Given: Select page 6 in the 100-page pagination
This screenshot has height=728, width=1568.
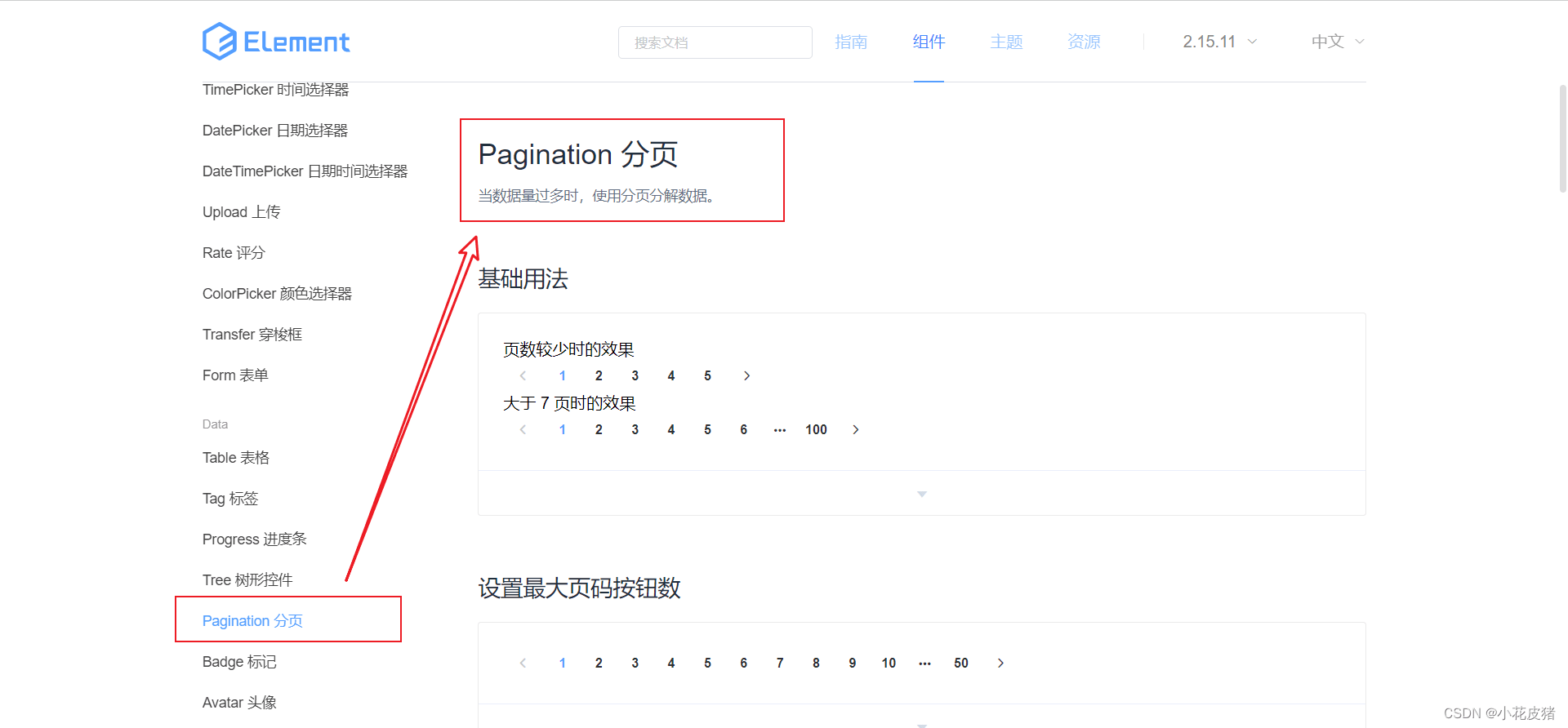Looking at the screenshot, I should coord(744,429).
